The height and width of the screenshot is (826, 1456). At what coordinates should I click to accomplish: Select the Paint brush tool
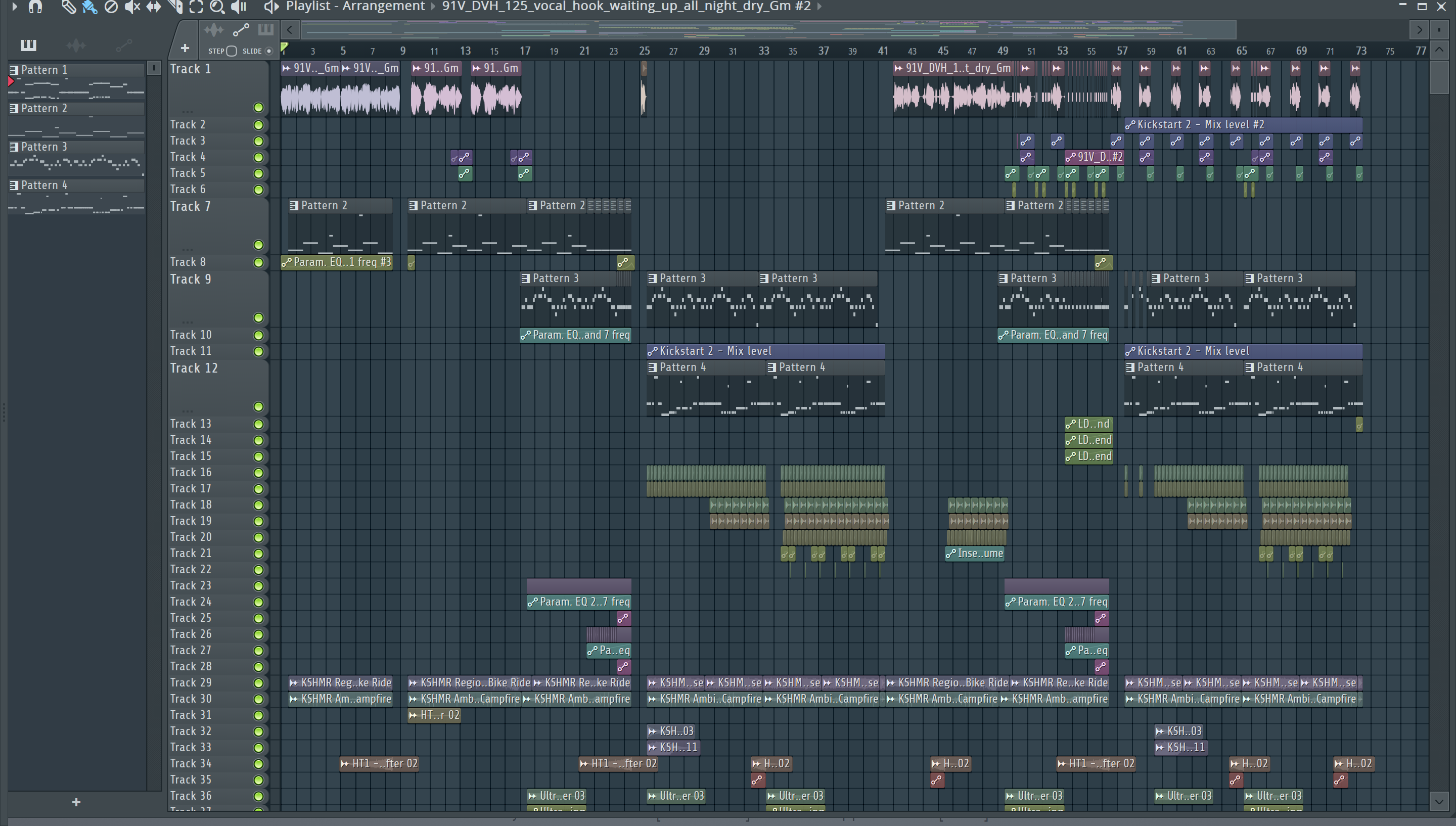[89, 7]
